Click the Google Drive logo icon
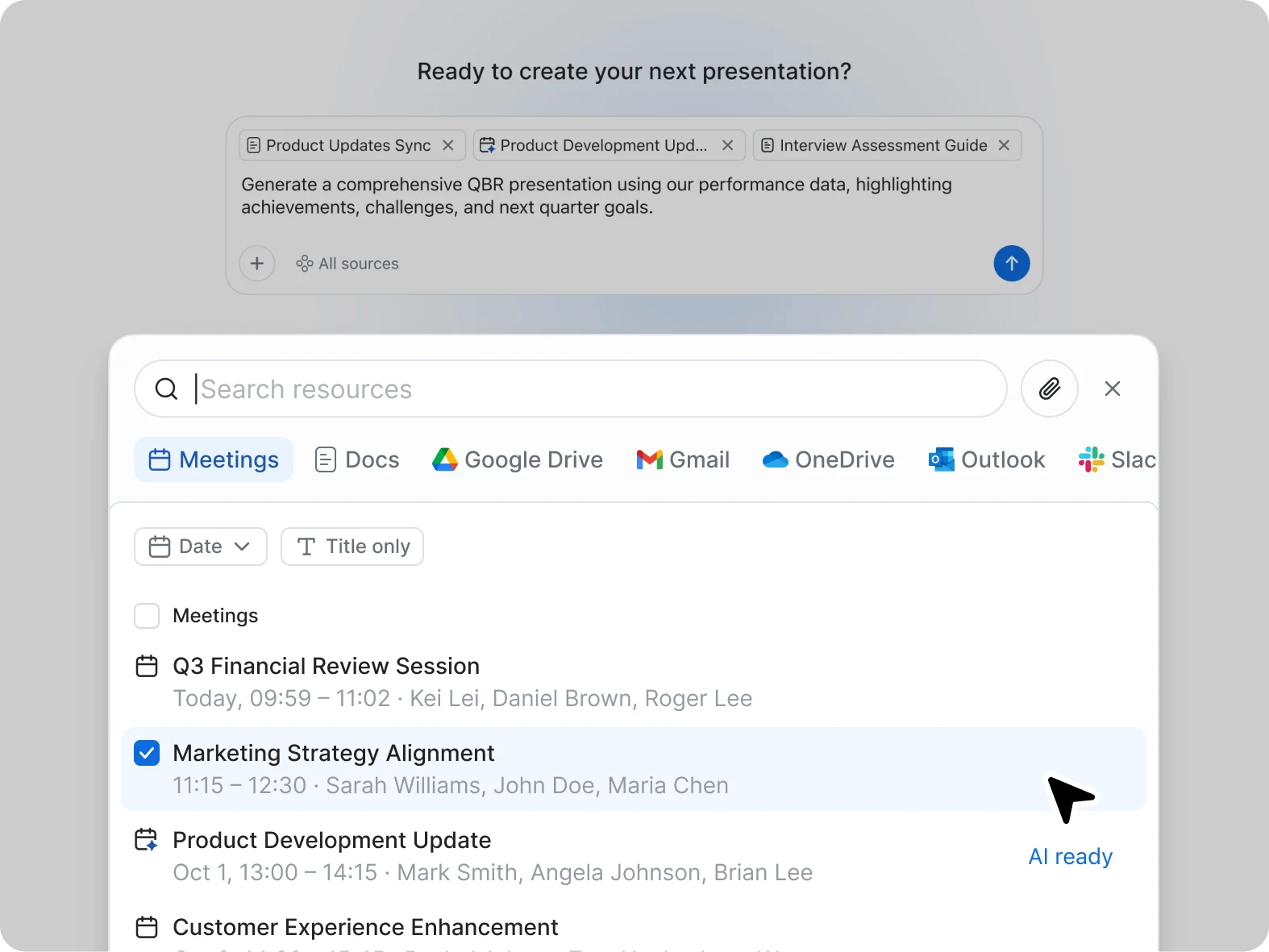Image resolution: width=1269 pixels, height=952 pixels. 445,459
